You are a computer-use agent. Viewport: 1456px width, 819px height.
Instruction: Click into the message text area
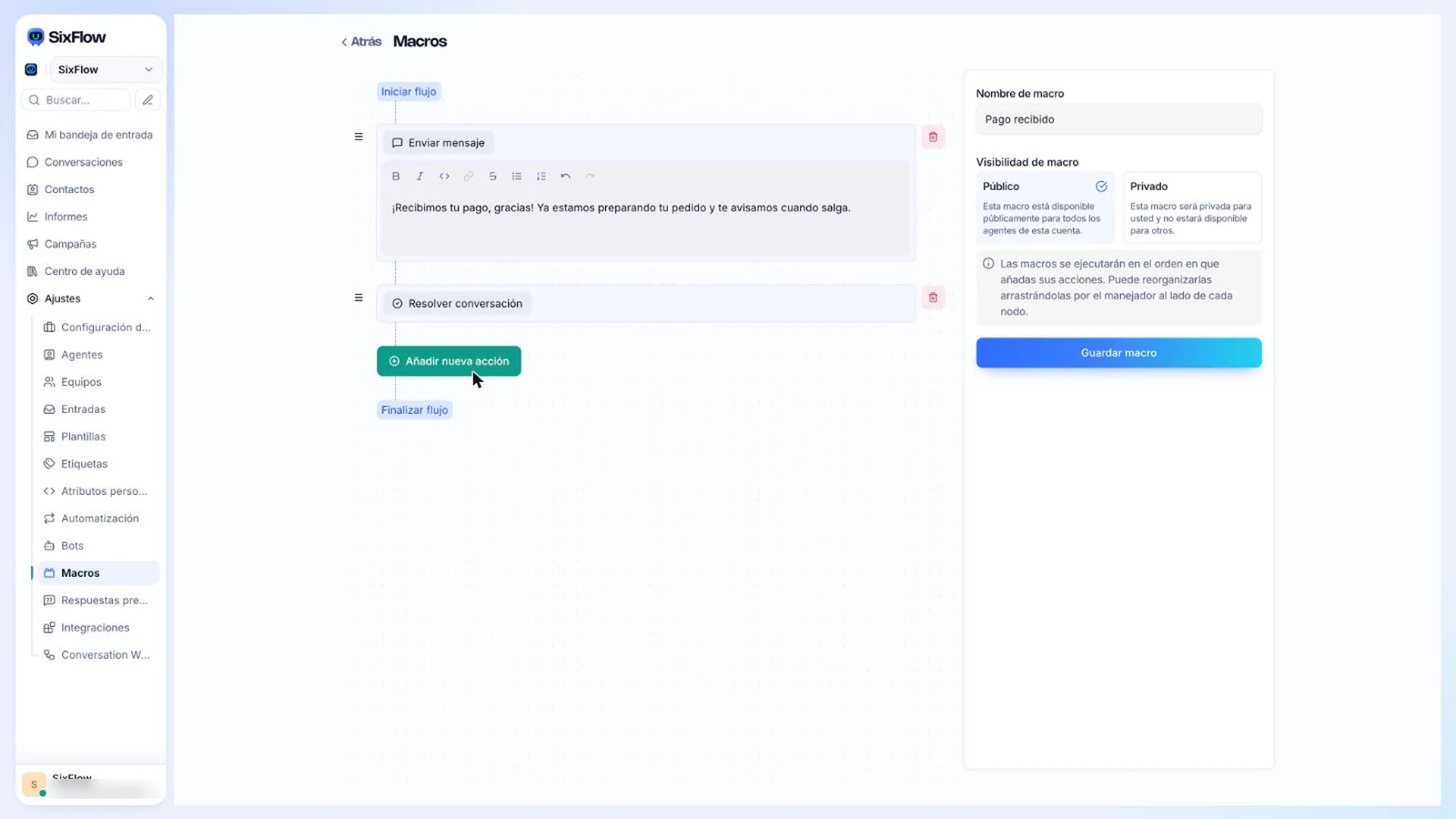[645, 221]
